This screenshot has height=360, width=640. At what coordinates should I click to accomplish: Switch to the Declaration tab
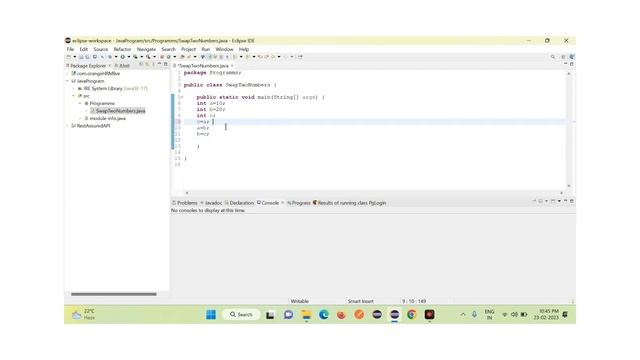coord(239,203)
